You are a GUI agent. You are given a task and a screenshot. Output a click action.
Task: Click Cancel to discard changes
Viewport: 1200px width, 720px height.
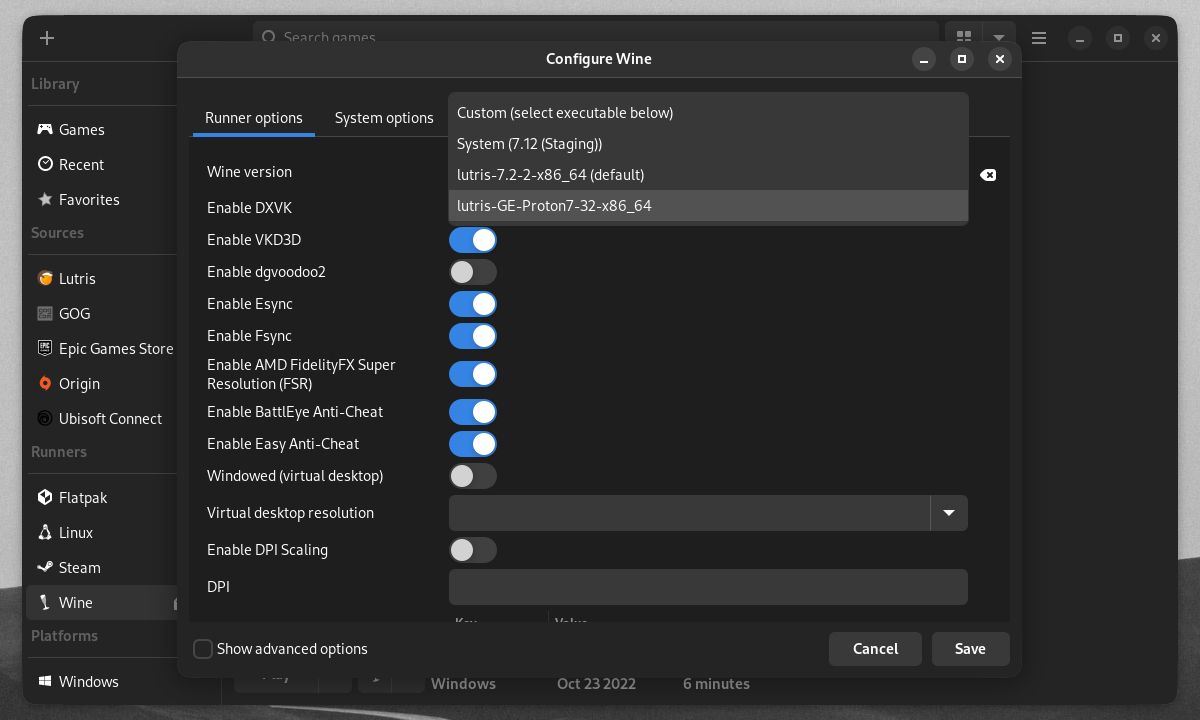pyautogui.click(x=875, y=649)
